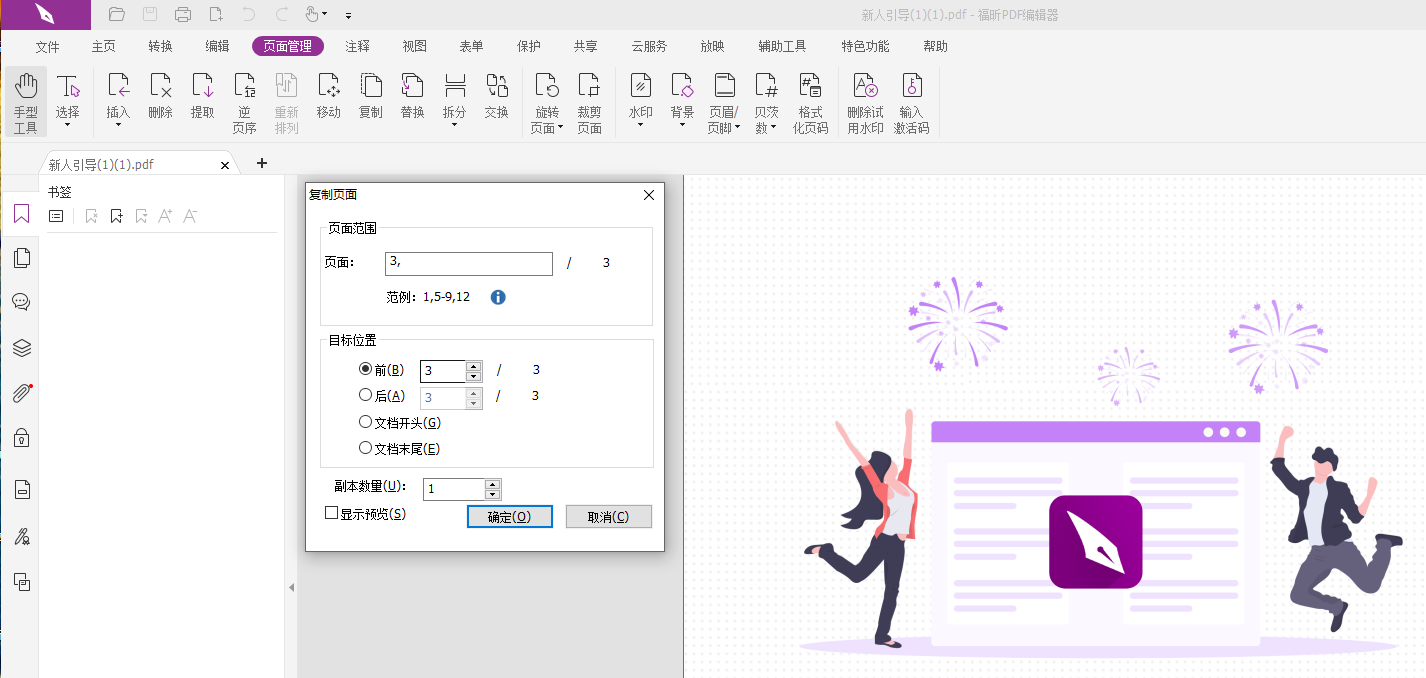1426x678 pixels.
Task: Enable the 显示预览(S) checkbox
Action: (x=332, y=513)
